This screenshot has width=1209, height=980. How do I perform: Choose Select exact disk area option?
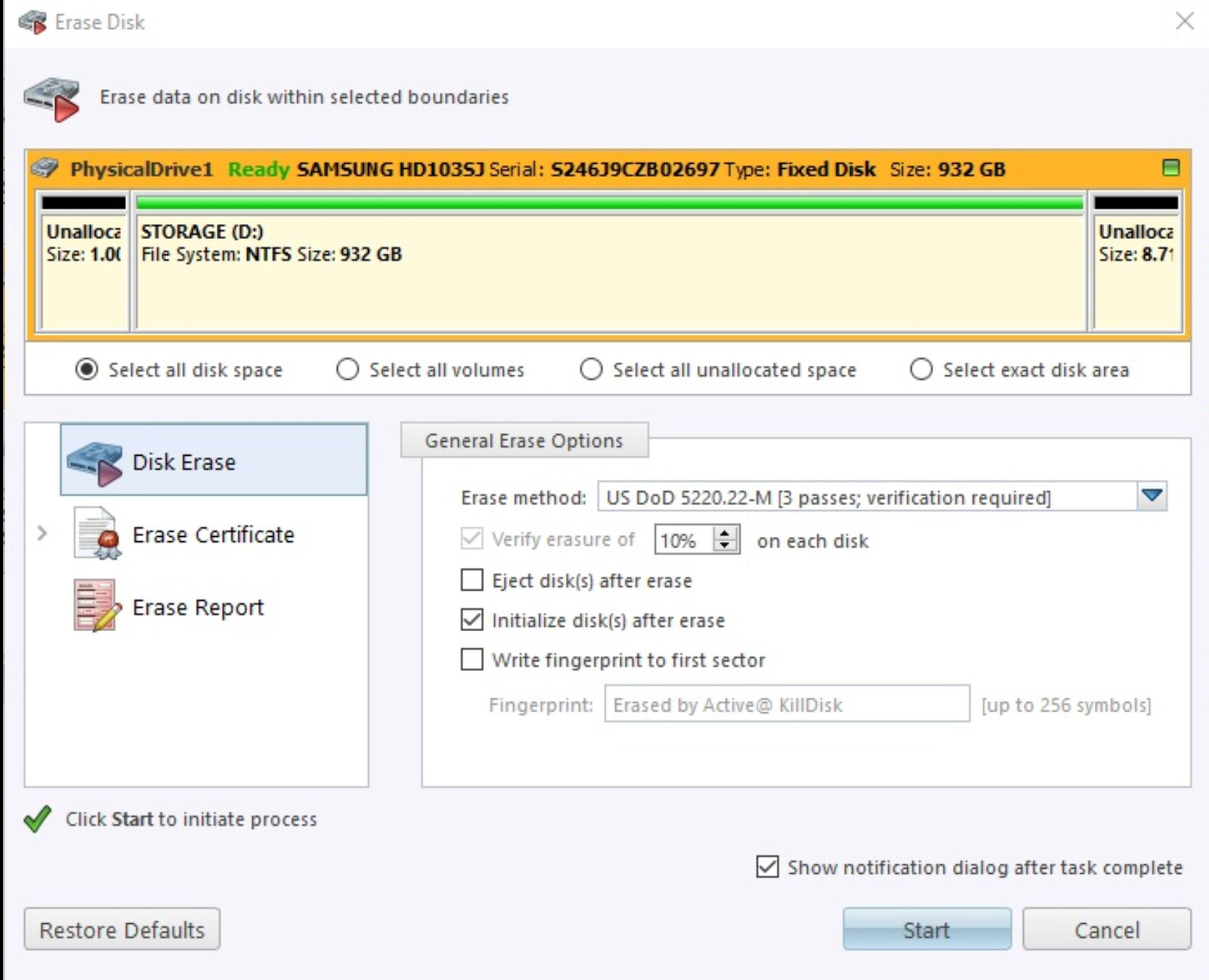click(921, 369)
